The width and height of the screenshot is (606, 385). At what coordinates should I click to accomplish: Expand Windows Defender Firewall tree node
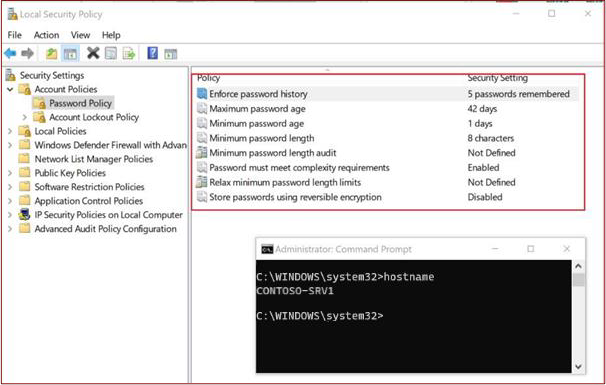(10, 145)
